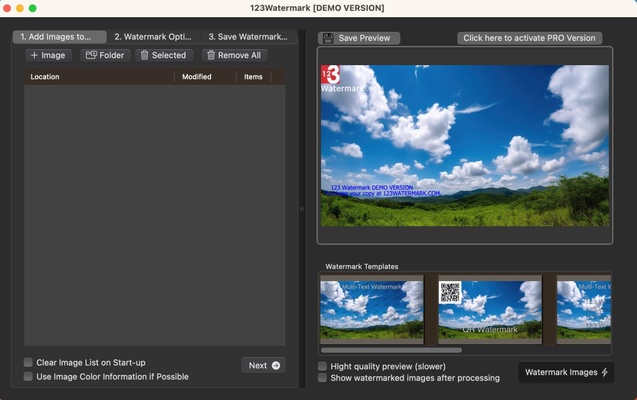Toggle Show watermarked images after processing
This screenshot has height=400, width=637.
click(322, 378)
